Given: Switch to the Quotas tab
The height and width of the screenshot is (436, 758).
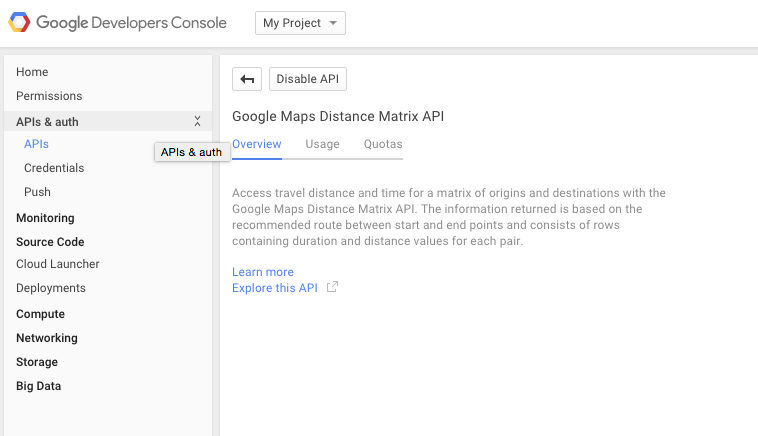Looking at the screenshot, I should 383,144.
